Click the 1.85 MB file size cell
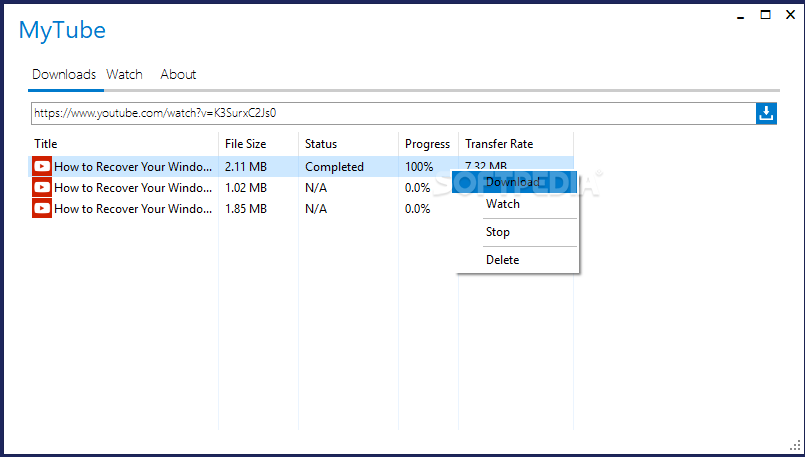Viewport: 805px width, 457px height. tap(245, 209)
